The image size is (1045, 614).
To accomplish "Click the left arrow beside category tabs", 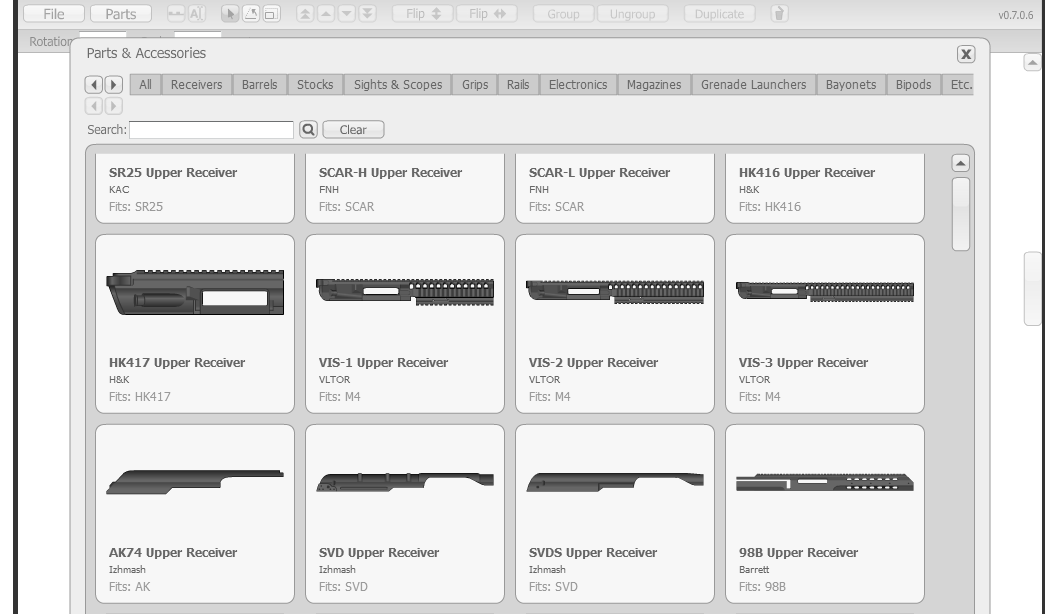I will click(94, 85).
